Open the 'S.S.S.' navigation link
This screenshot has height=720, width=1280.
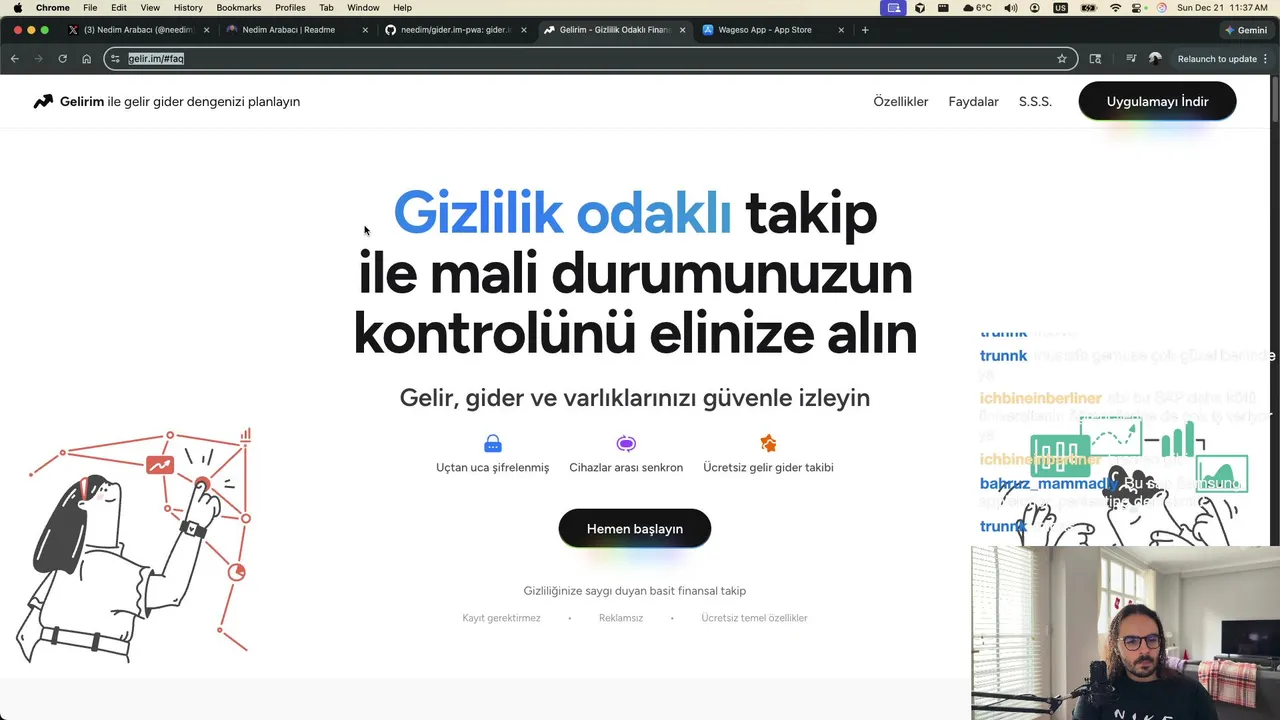(1035, 101)
